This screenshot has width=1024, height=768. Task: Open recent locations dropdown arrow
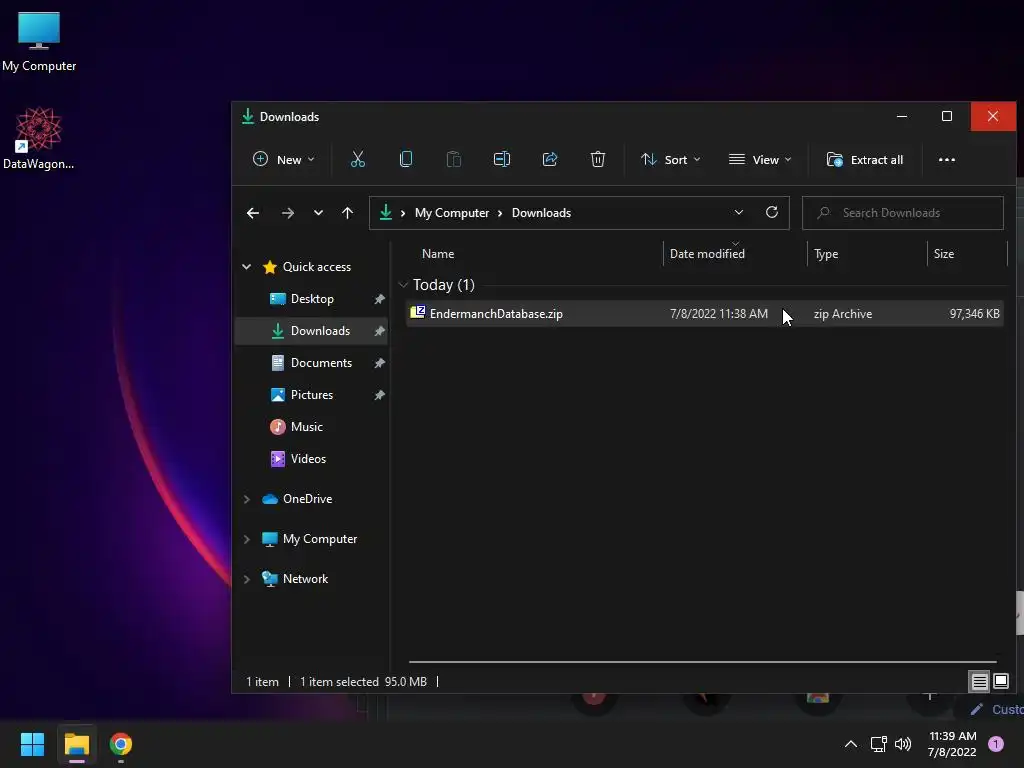[x=318, y=213]
